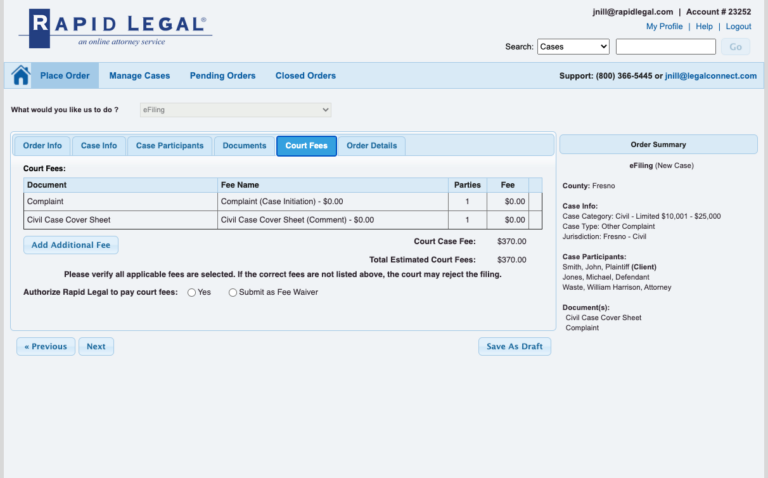Click the jnill@legalconnect.com support email link

click(711, 76)
